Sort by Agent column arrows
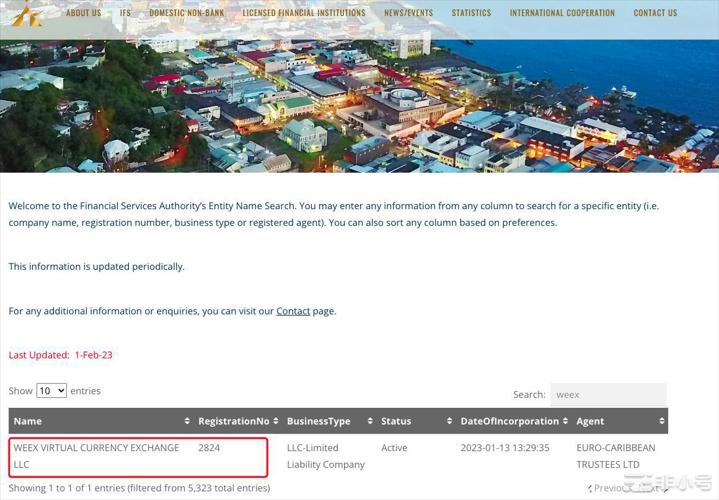 tap(661, 421)
